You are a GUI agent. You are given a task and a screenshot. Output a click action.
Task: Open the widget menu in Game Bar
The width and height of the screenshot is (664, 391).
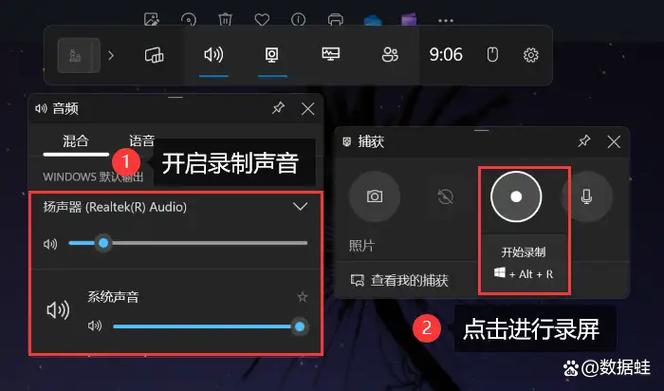154,55
